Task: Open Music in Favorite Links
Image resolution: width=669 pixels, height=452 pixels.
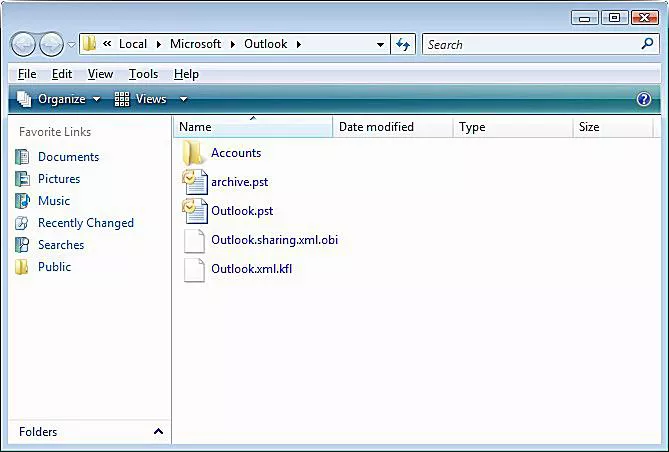Action: point(54,201)
